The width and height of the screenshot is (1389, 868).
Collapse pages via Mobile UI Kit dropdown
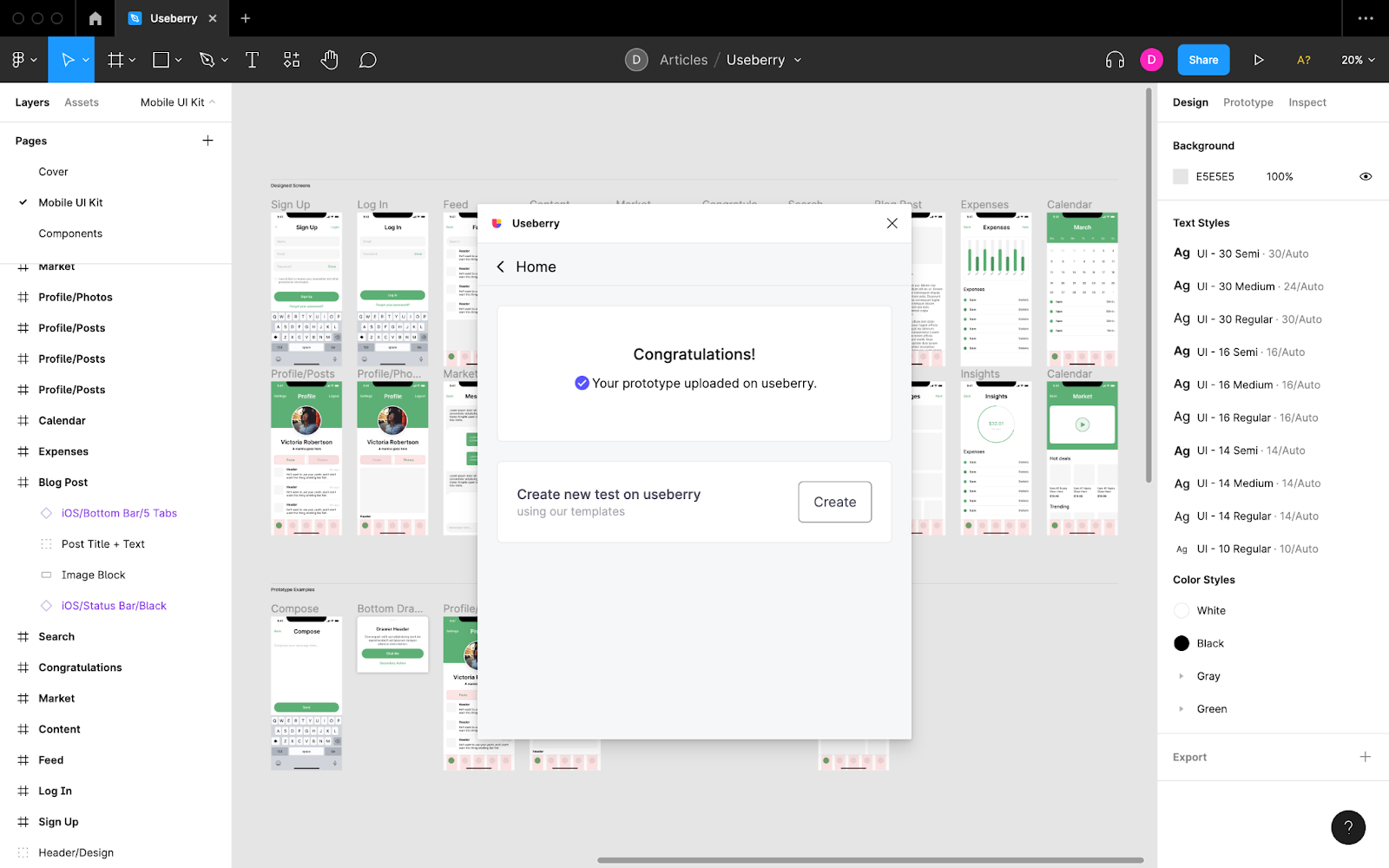[x=178, y=102]
